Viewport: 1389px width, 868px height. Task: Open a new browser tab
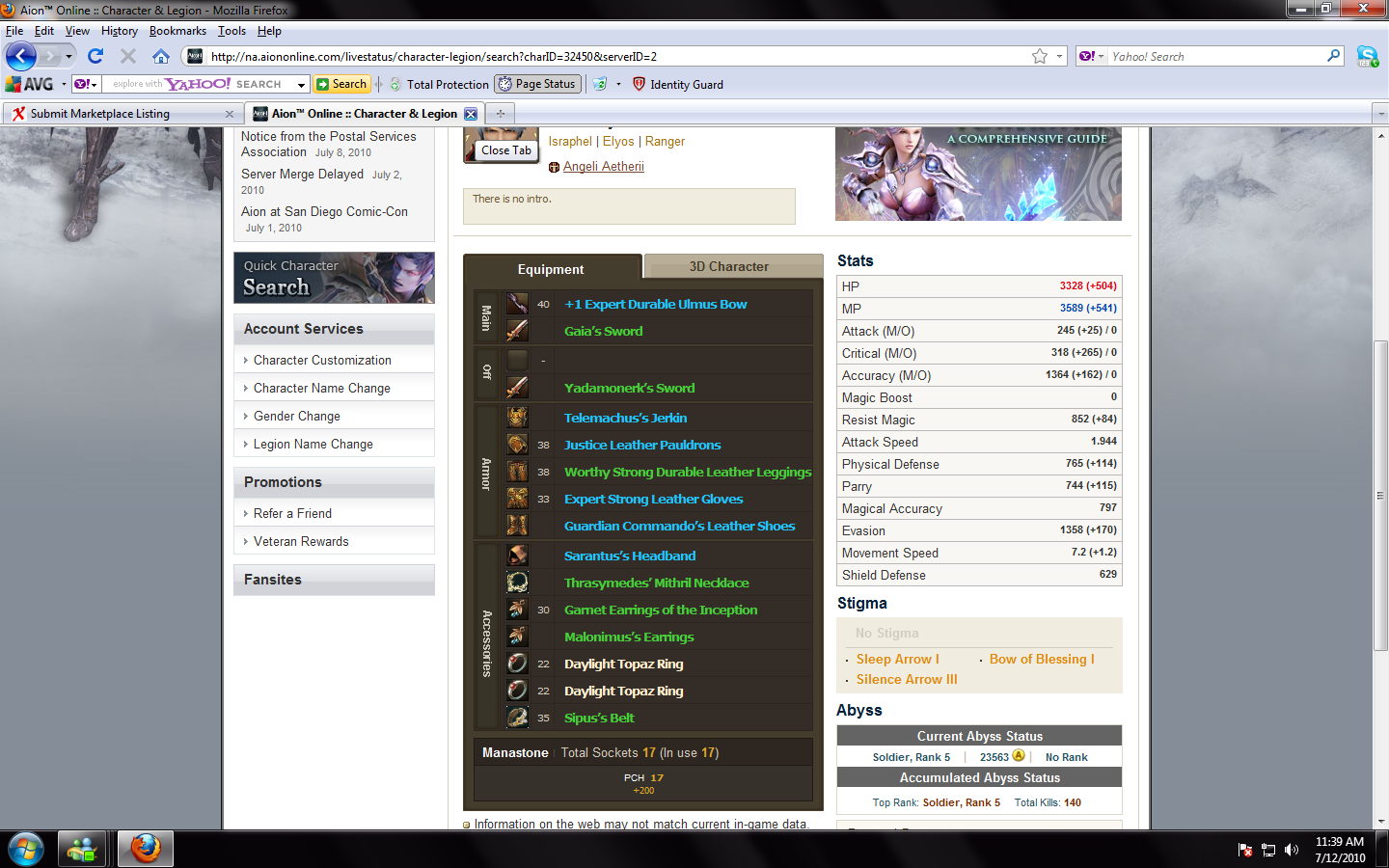coord(501,114)
